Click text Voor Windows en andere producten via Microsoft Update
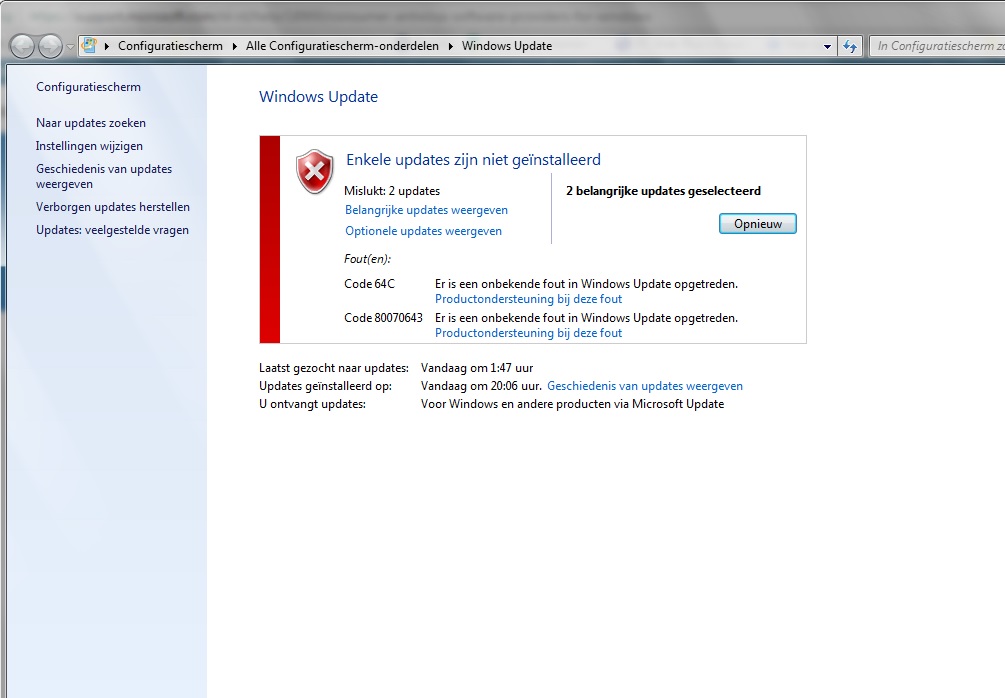Viewport: 1005px width, 698px height. click(x=572, y=404)
